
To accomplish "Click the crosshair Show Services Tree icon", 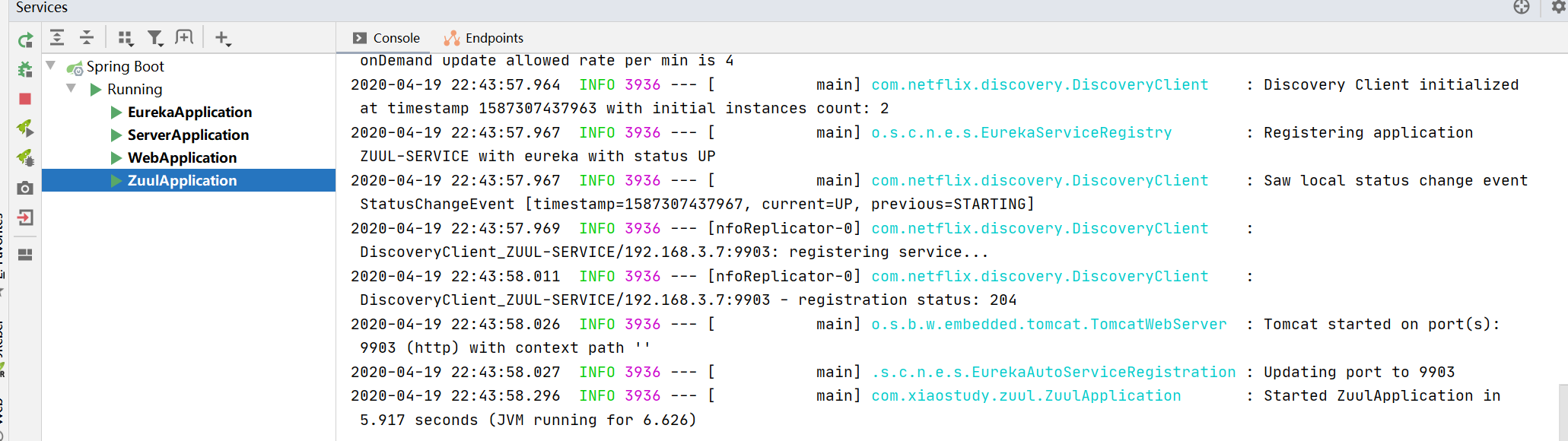I will tap(1522, 7).
